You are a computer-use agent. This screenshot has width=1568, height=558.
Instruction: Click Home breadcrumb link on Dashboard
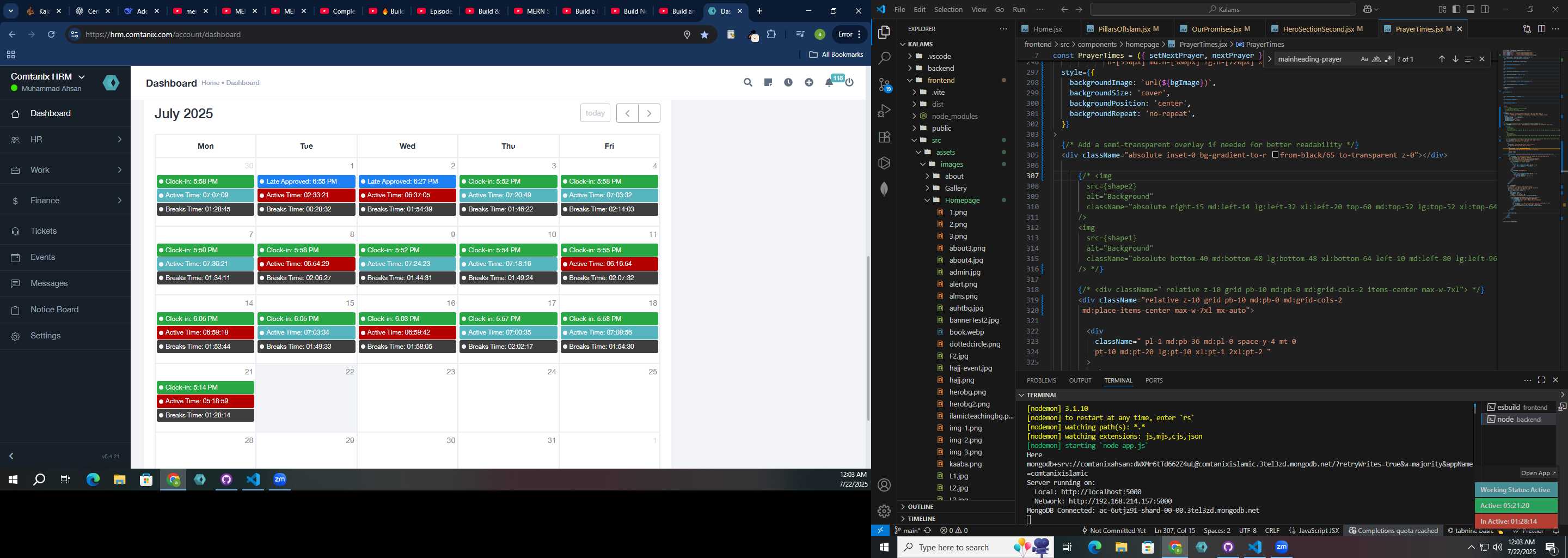[210, 83]
